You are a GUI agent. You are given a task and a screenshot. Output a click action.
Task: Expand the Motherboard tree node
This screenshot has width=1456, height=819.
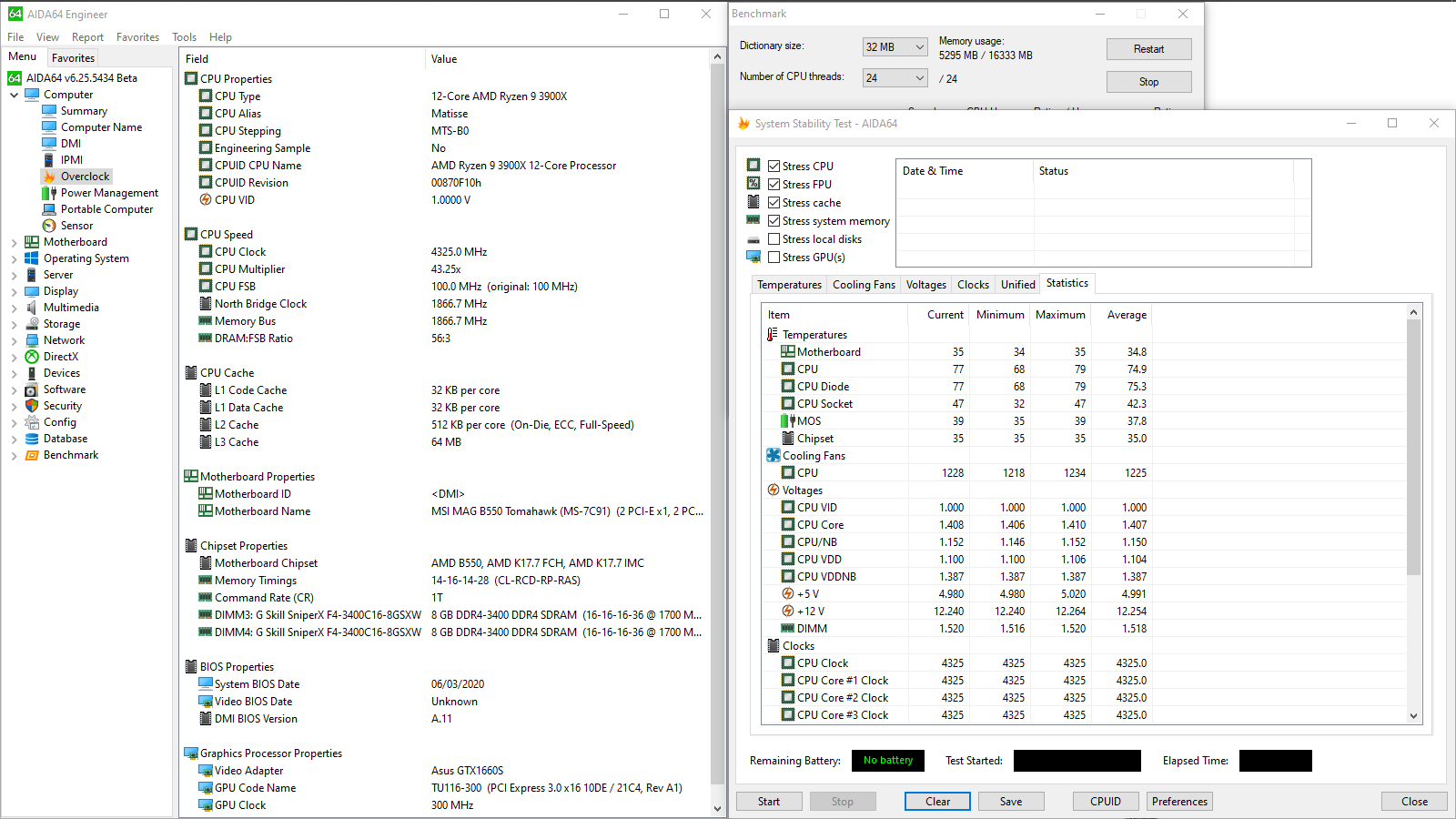15,243
